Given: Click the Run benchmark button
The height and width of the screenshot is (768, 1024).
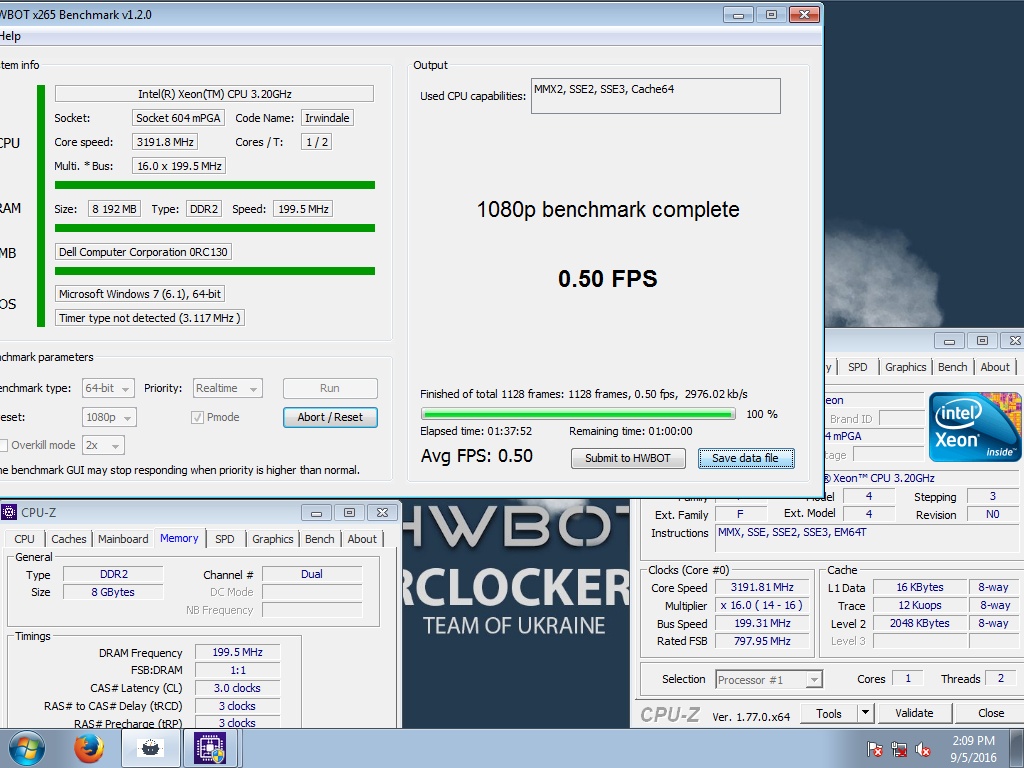Looking at the screenshot, I should pos(330,389).
